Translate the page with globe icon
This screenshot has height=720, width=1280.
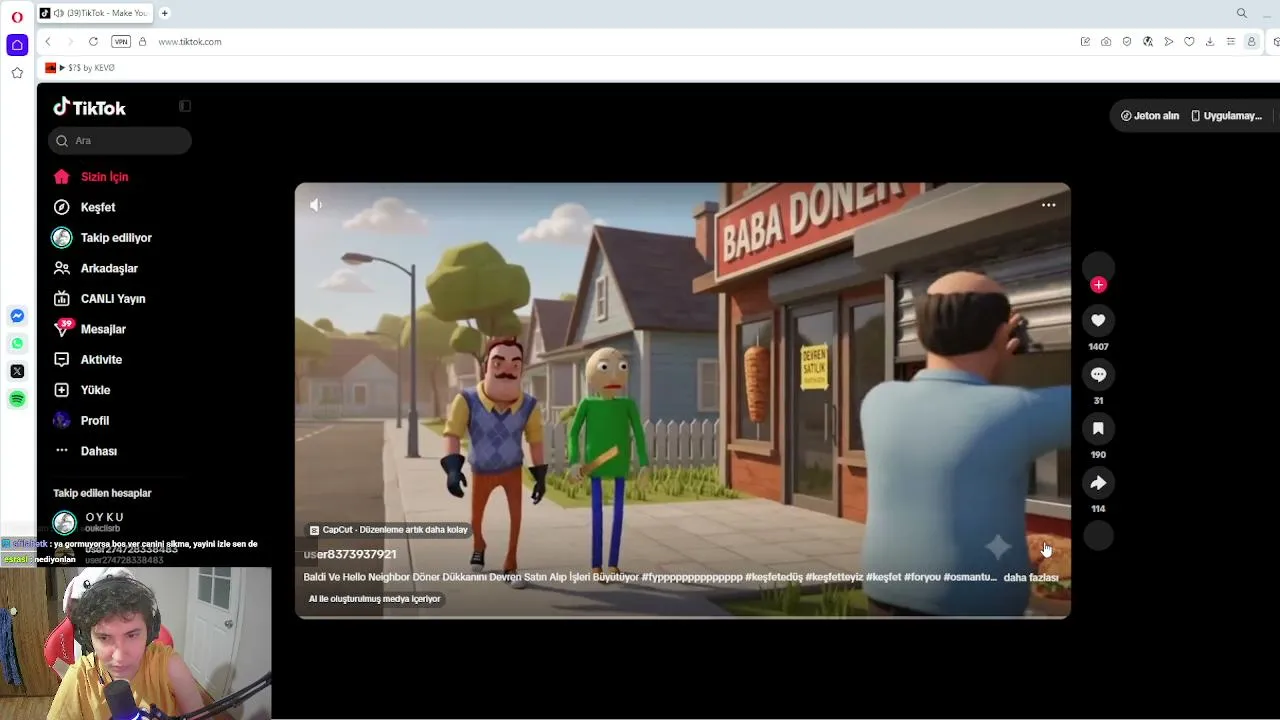[x=1148, y=42]
